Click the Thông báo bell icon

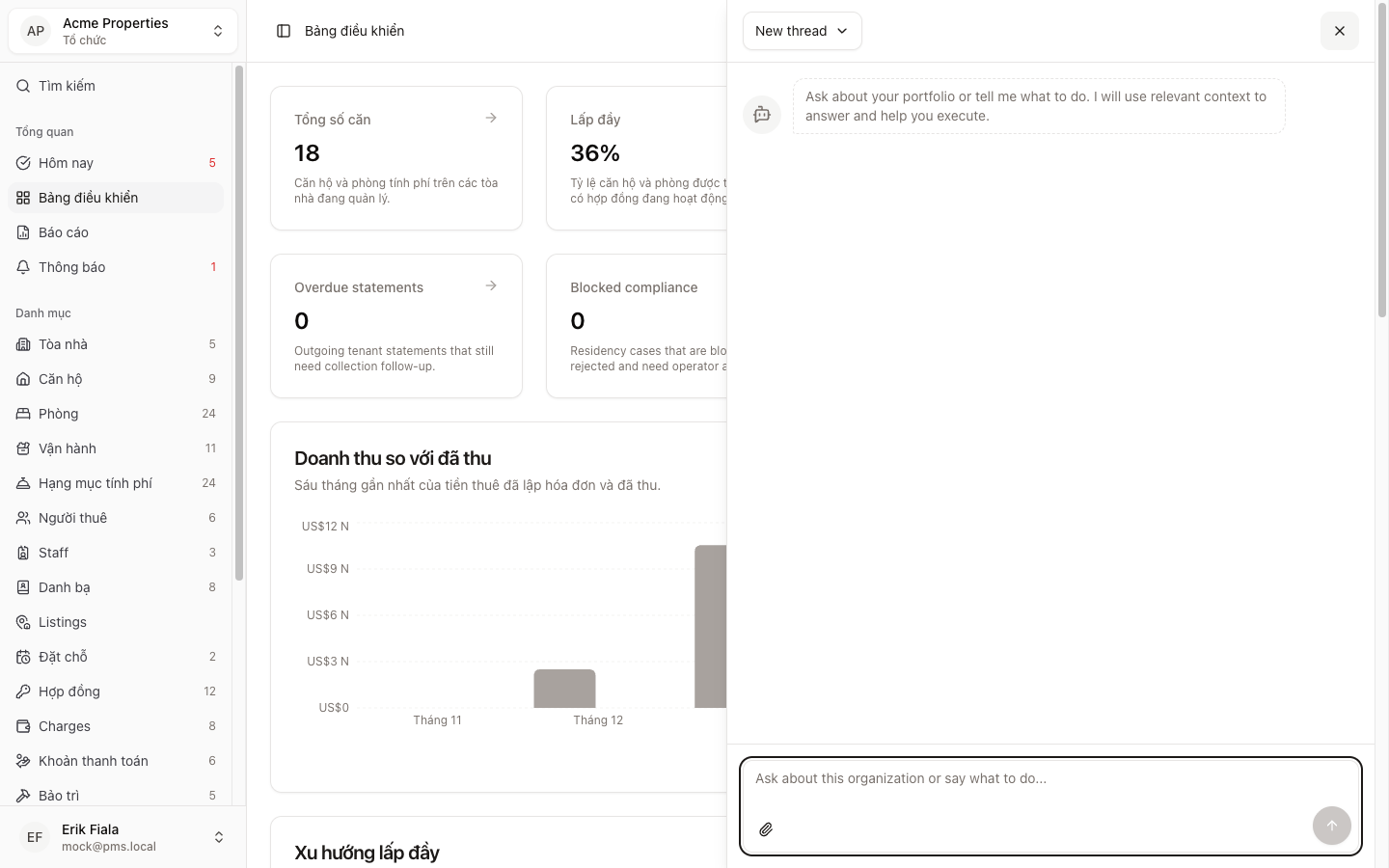point(23,267)
